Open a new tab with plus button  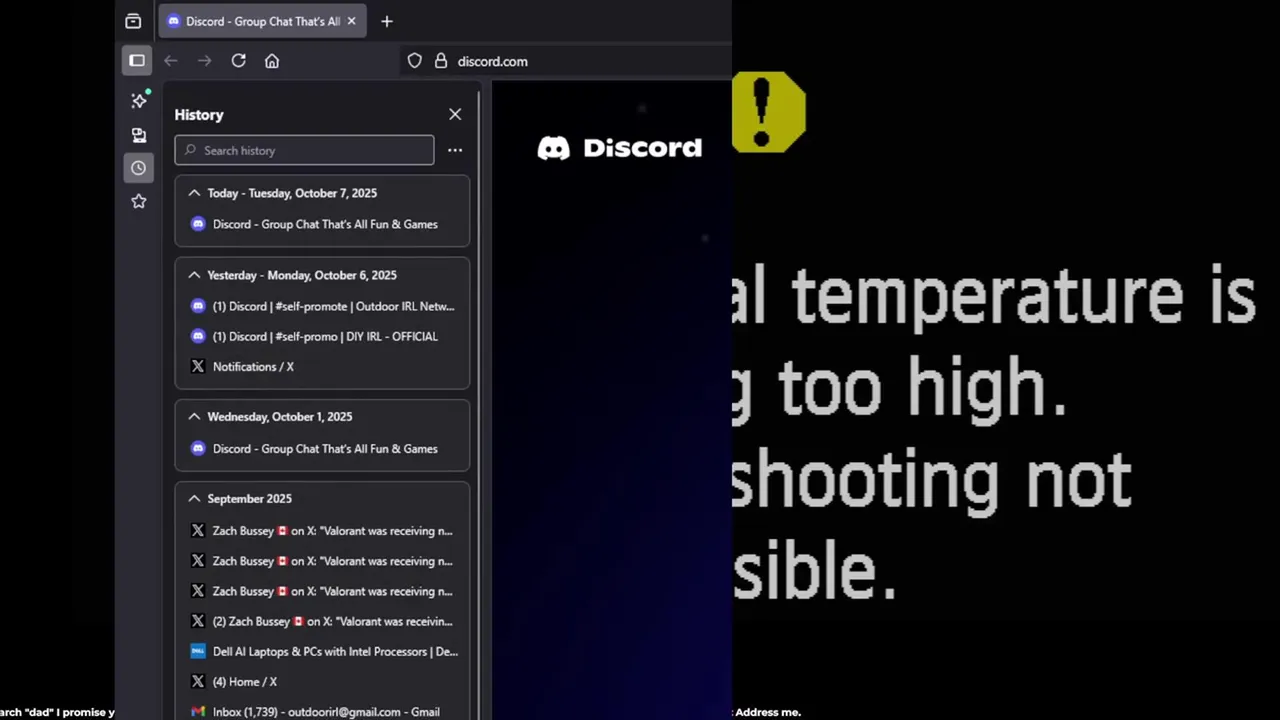387,21
